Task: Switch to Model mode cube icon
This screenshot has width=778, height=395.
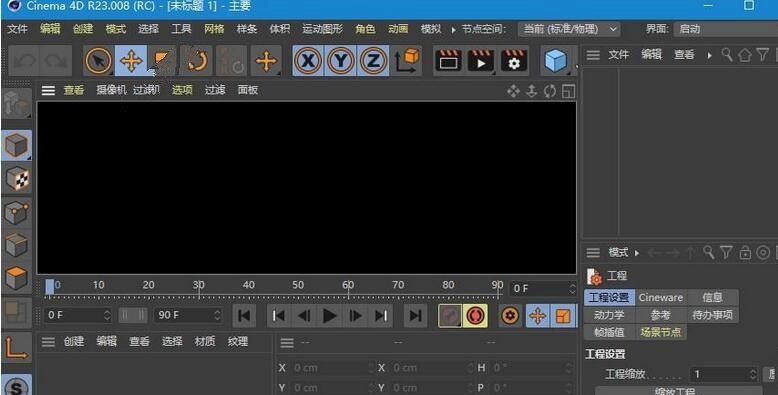Action: (16, 145)
